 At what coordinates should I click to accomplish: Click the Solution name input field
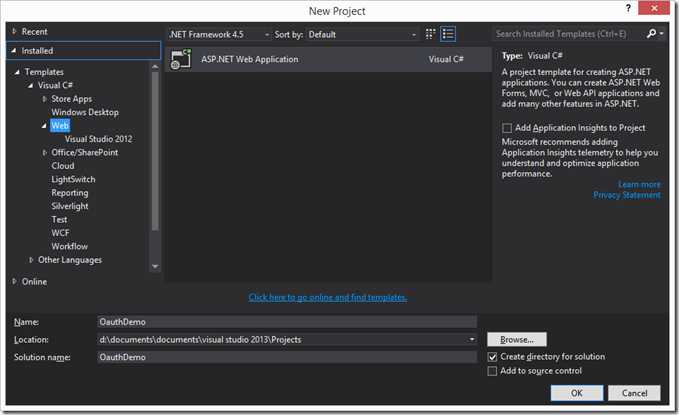point(287,357)
